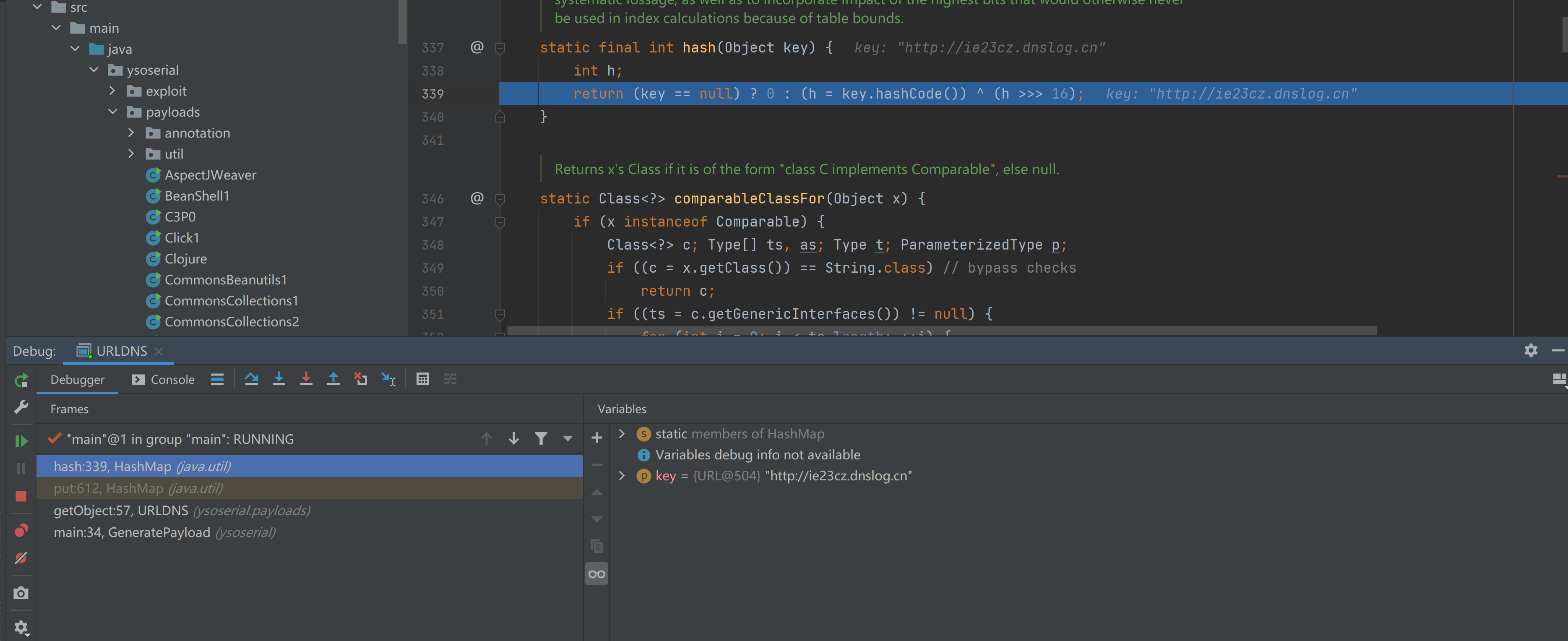Select getObject:57 URLDNS frame
Screen dimensions: 1568x641
[309, 511]
